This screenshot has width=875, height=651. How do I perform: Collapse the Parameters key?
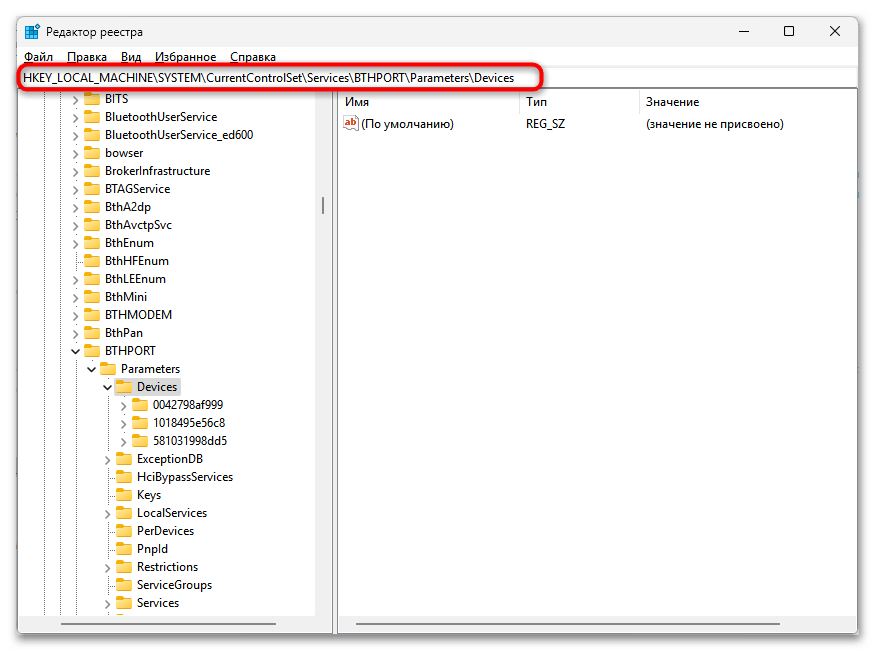[92, 369]
